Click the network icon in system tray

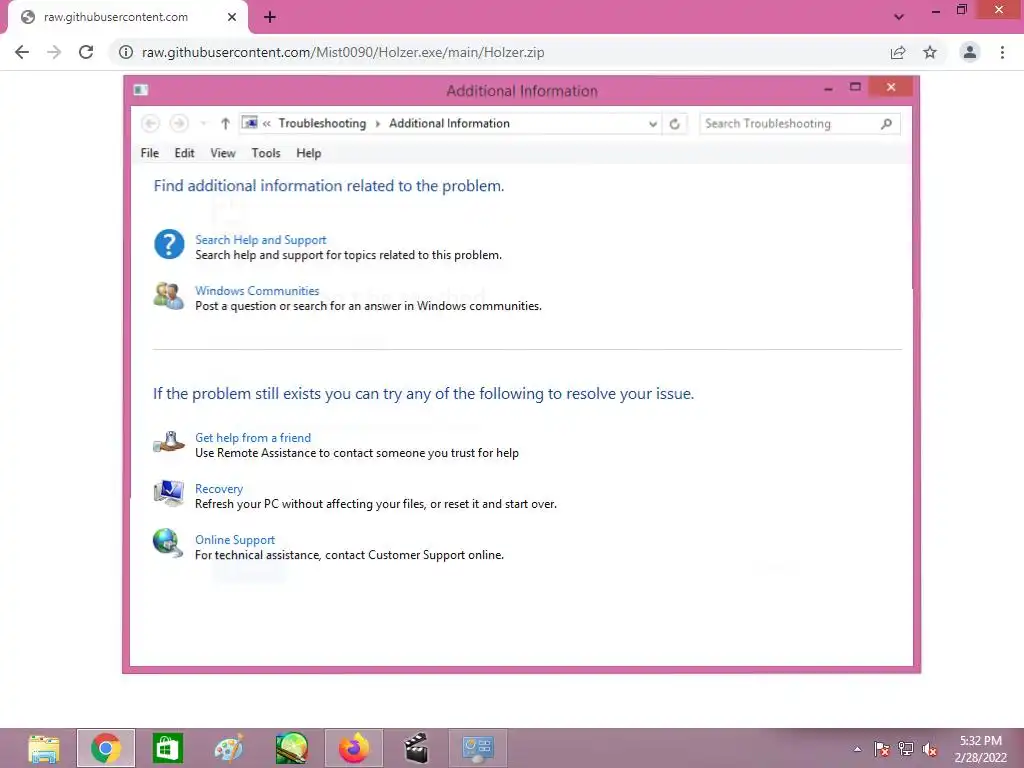click(x=906, y=749)
